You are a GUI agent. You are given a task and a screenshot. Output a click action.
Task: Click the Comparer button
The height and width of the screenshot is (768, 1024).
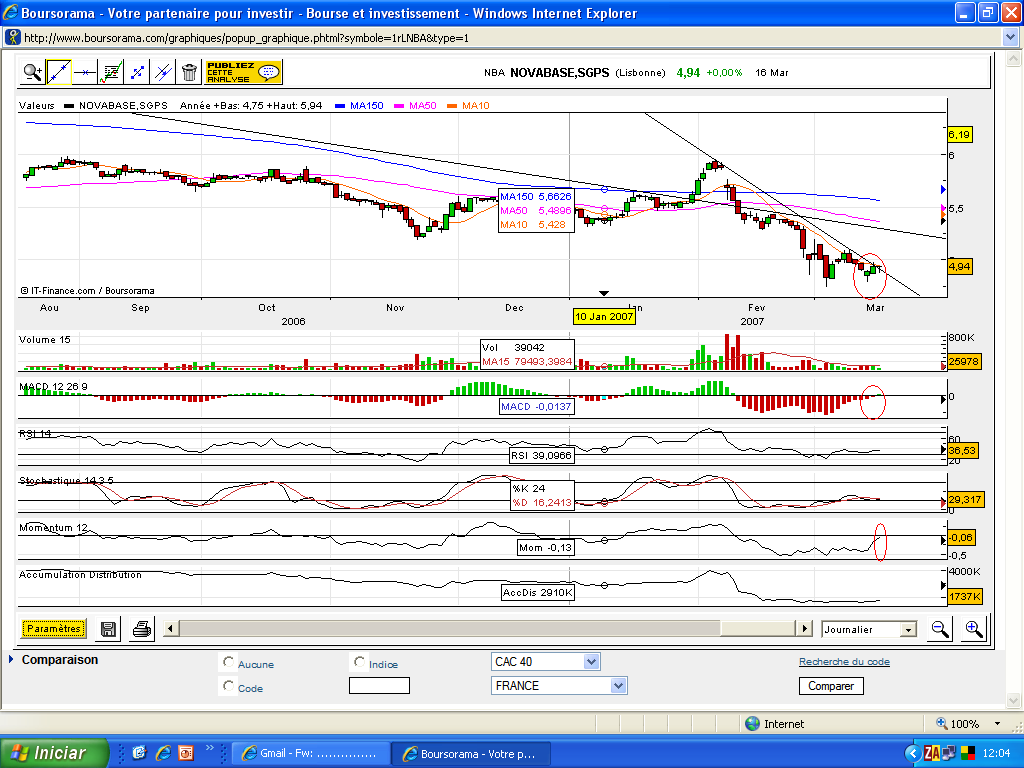(x=831, y=686)
